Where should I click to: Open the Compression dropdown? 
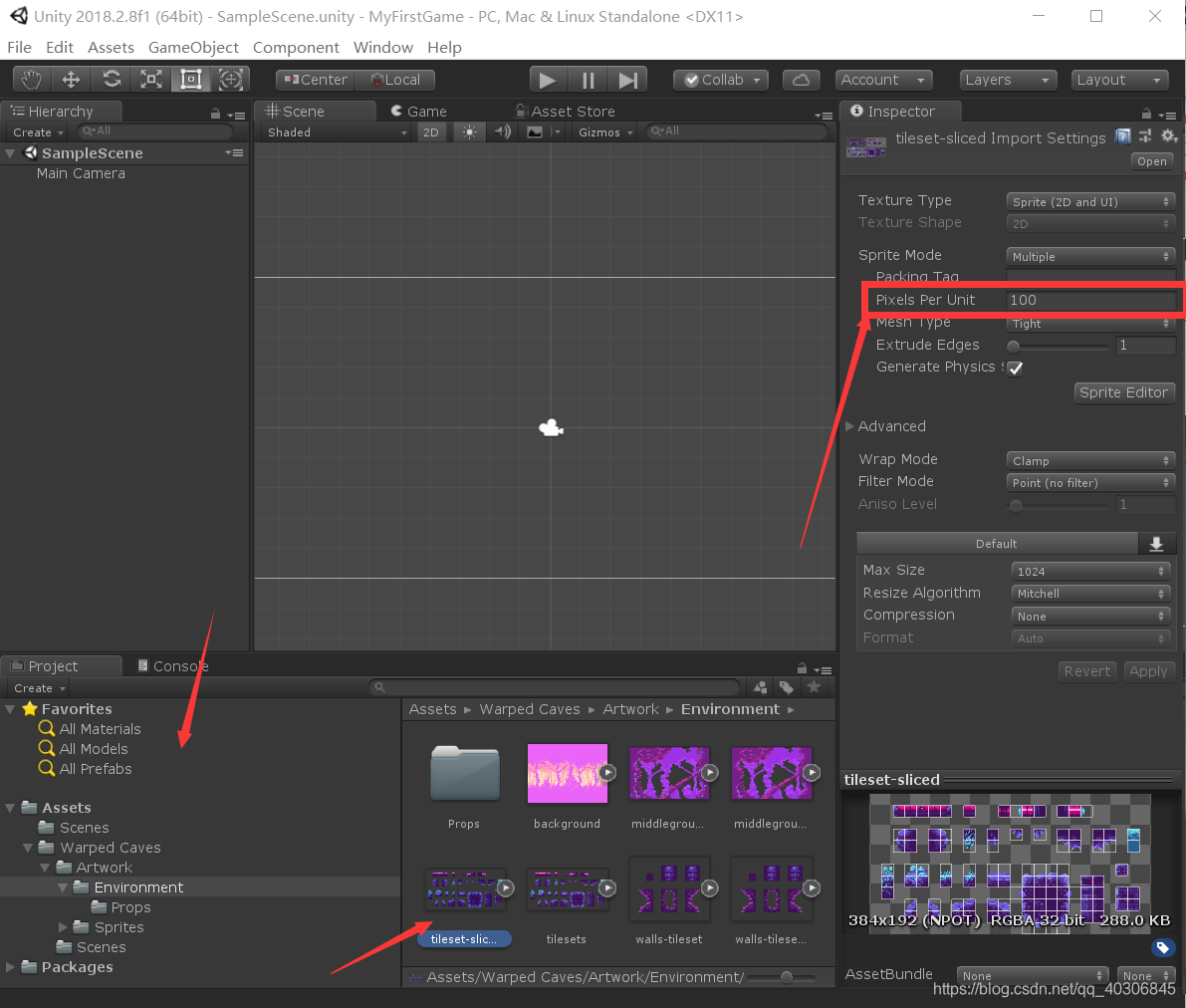click(x=1090, y=616)
